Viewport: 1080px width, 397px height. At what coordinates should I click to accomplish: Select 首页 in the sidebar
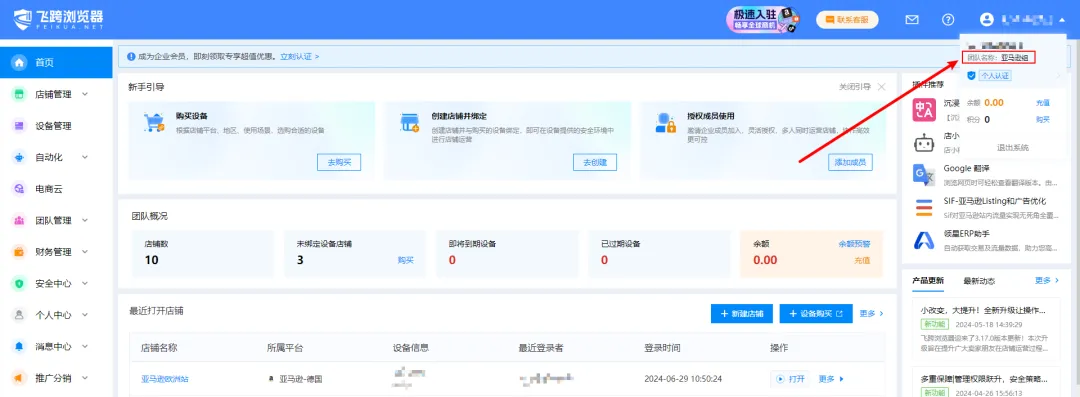[56, 62]
